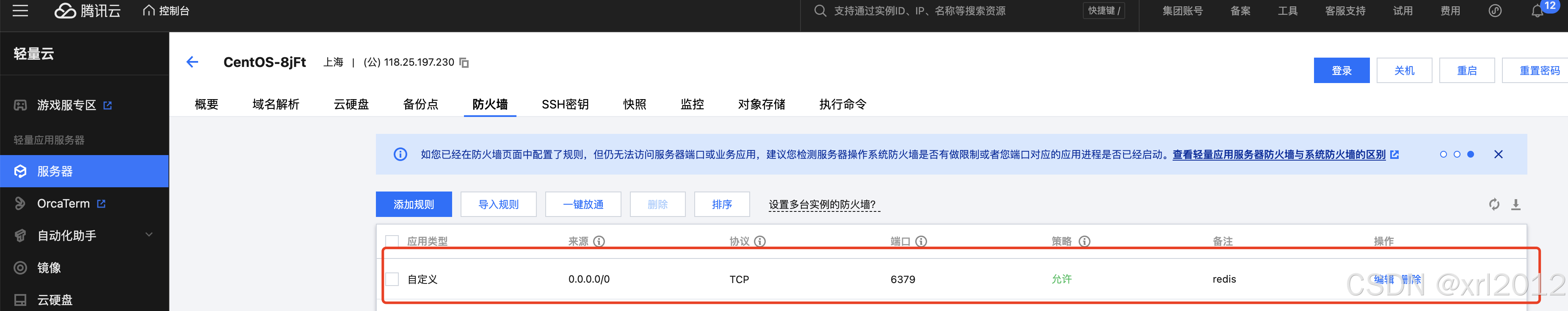Switch to 备份点 tab
Image resolution: width=1568 pixels, height=311 pixels.
coord(421,104)
